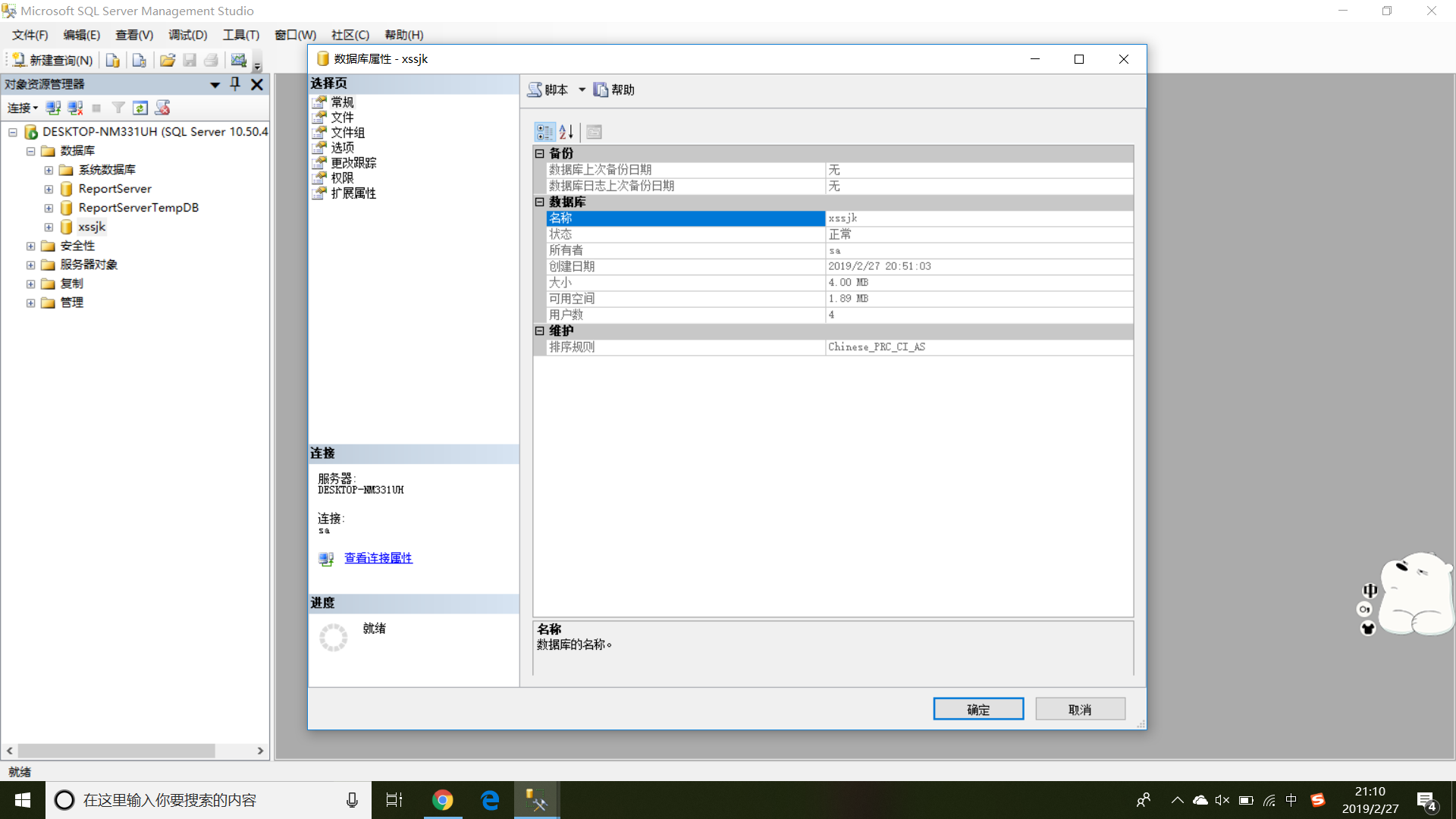Pin the Object Explorer panel with pushpin
Screen dimensions: 1456x819
tap(235, 84)
